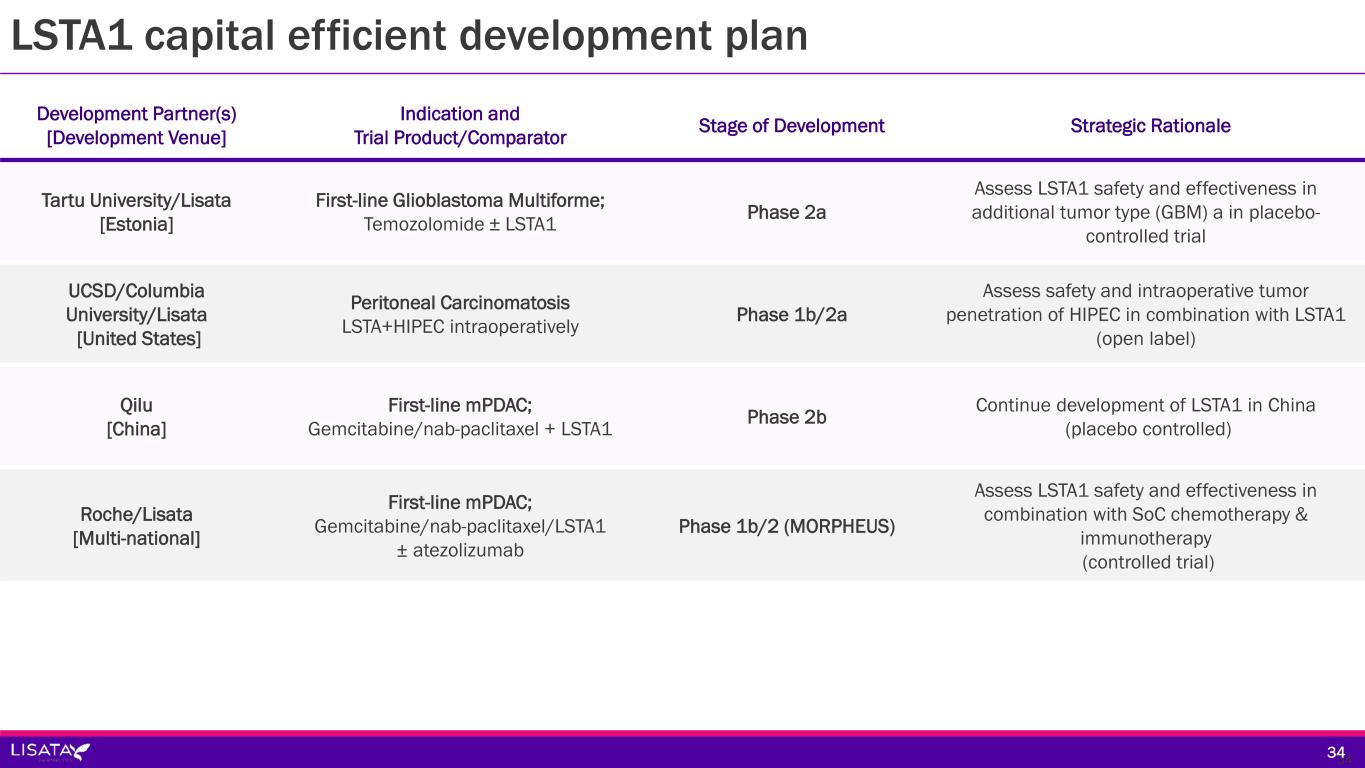
Task: Click 'LSTA+HIPEC intraoperatively' text
Action: (x=460, y=327)
